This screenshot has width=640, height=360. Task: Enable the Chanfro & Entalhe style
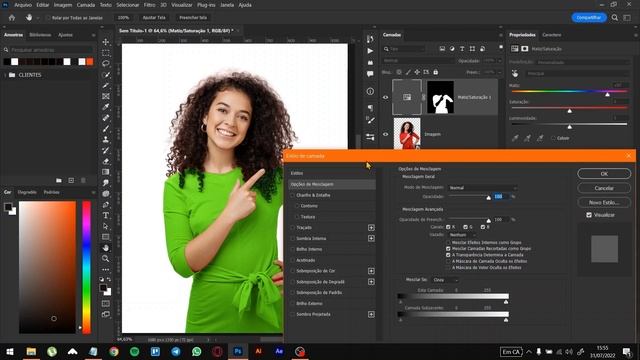point(293,196)
